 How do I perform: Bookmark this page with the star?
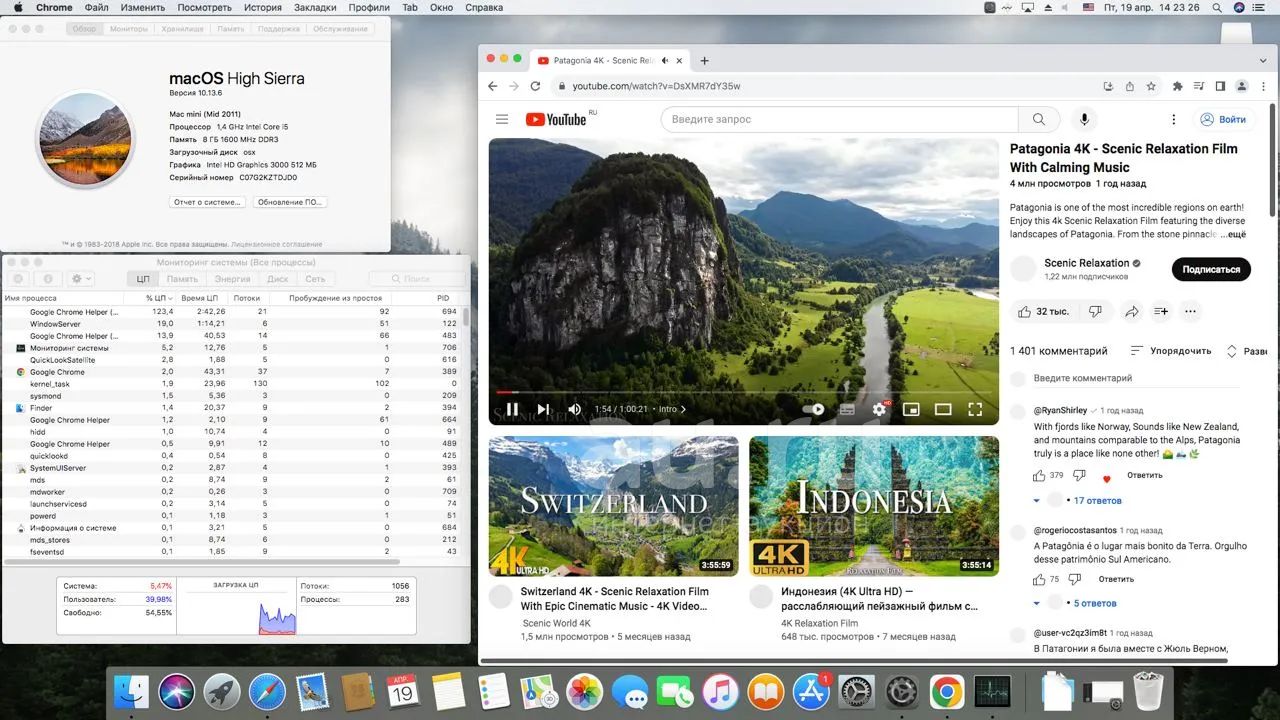[1151, 86]
